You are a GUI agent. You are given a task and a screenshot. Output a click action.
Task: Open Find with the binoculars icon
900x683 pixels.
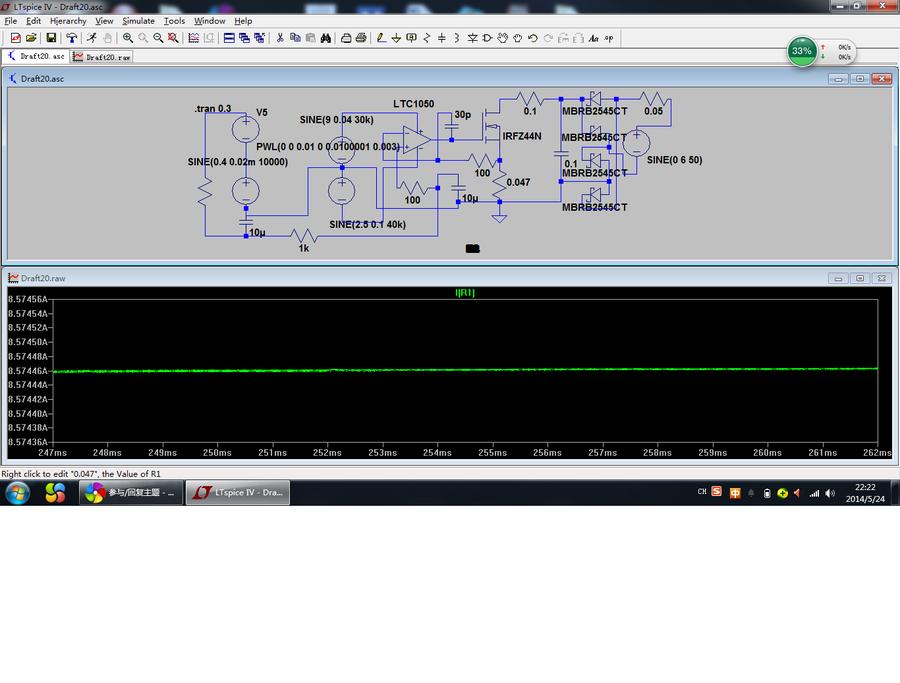coord(326,38)
